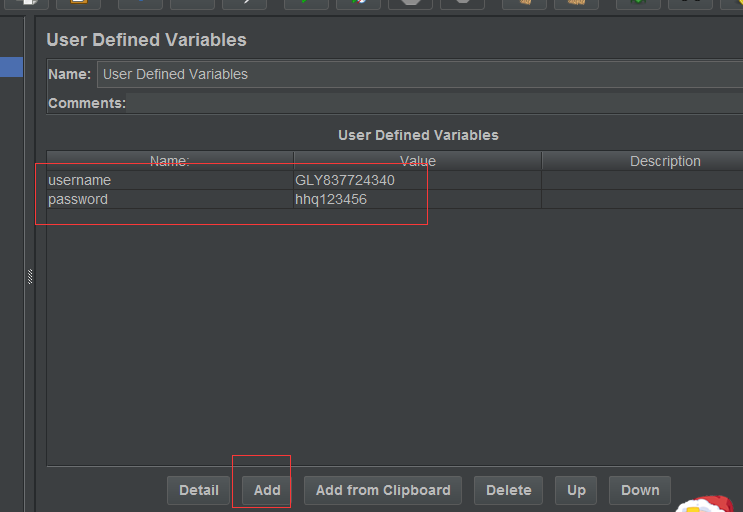The width and height of the screenshot is (743, 512).
Task: Move the variable Up
Action: pos(576,490)
